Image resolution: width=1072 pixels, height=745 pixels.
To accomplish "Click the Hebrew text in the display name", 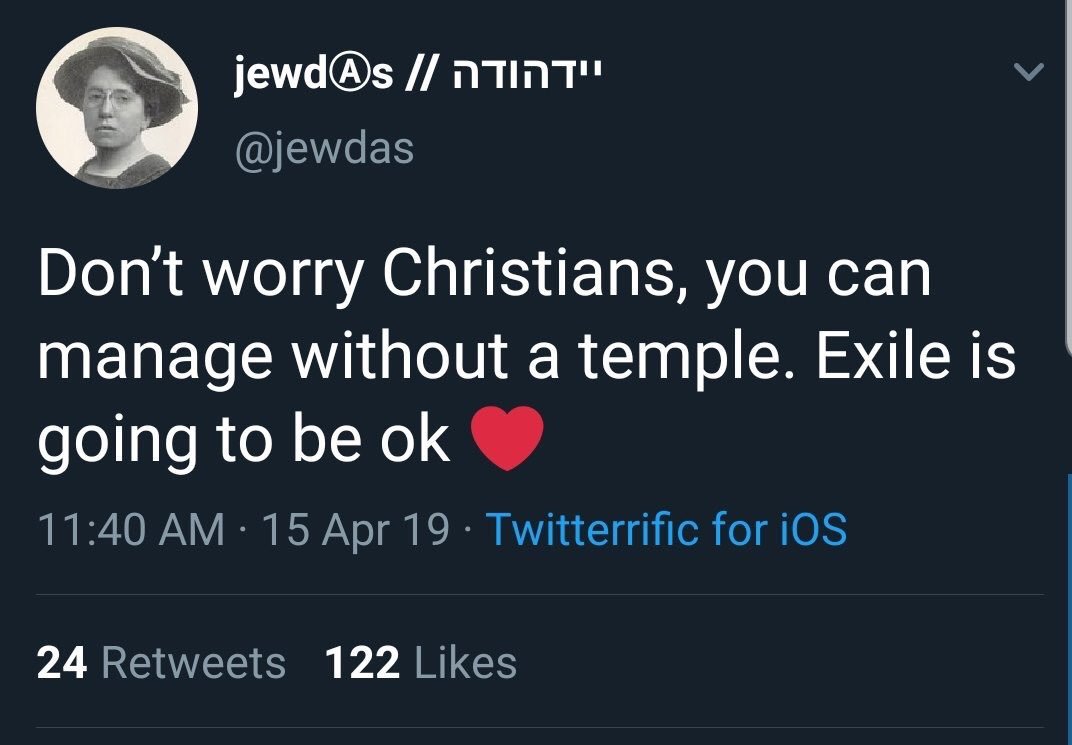I will [529, 77].
